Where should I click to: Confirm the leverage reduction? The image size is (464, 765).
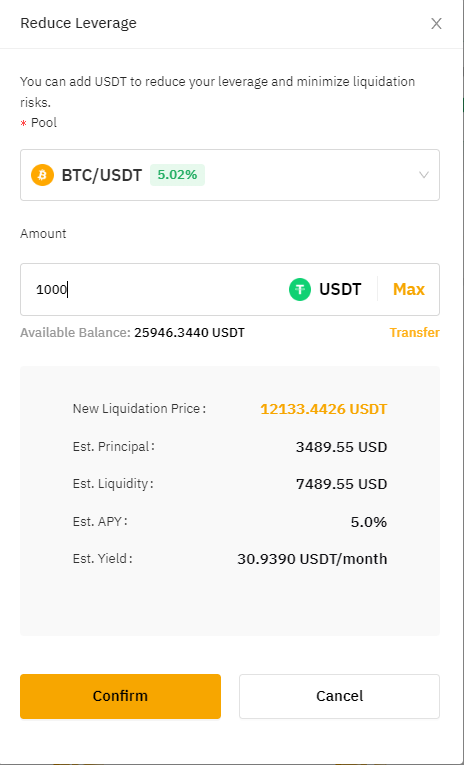tap(121, 696)
